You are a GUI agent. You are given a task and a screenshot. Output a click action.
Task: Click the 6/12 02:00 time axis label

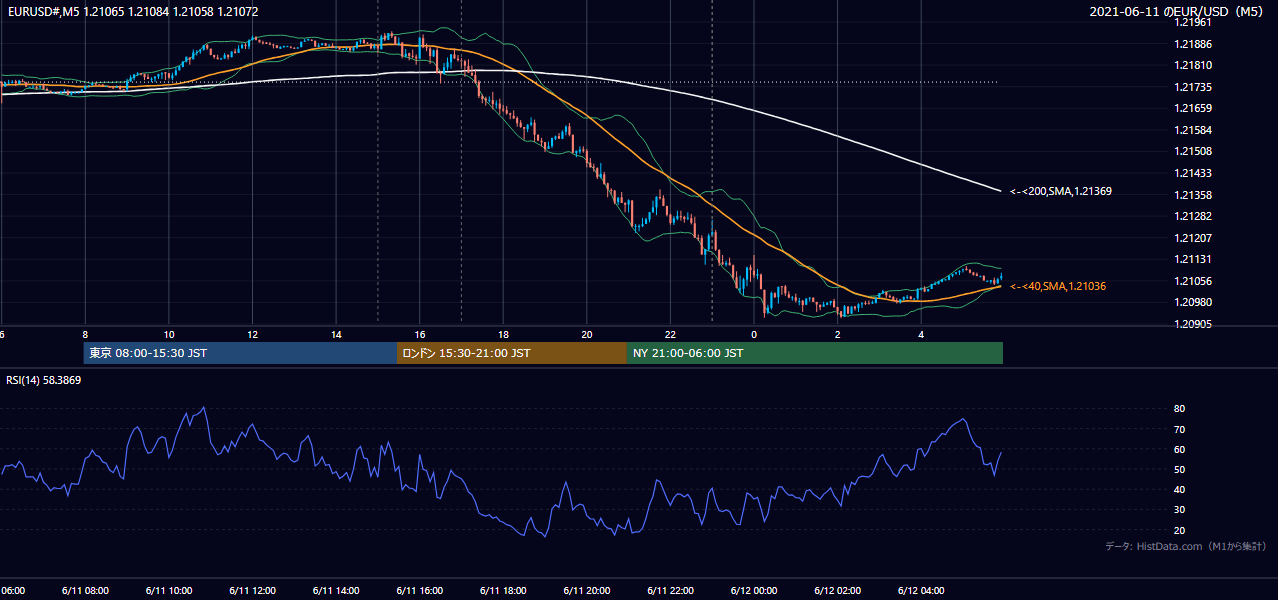coord(838,590)
